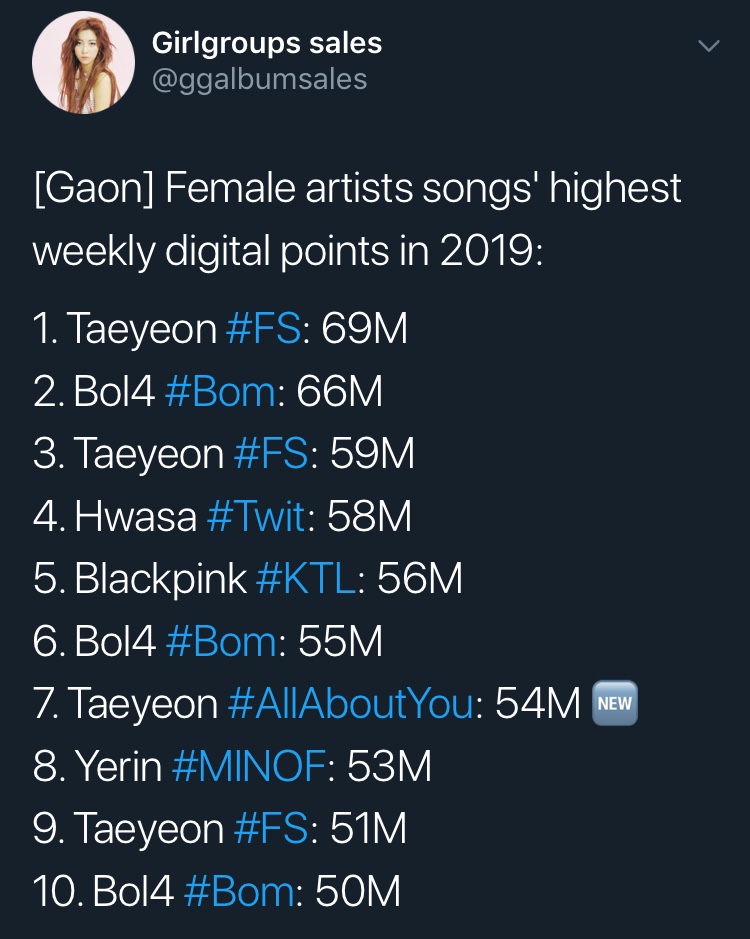The width and height of the screenshot is (750, 939).
Task: Open the #KTL hashtag
Action: (306, 579)
